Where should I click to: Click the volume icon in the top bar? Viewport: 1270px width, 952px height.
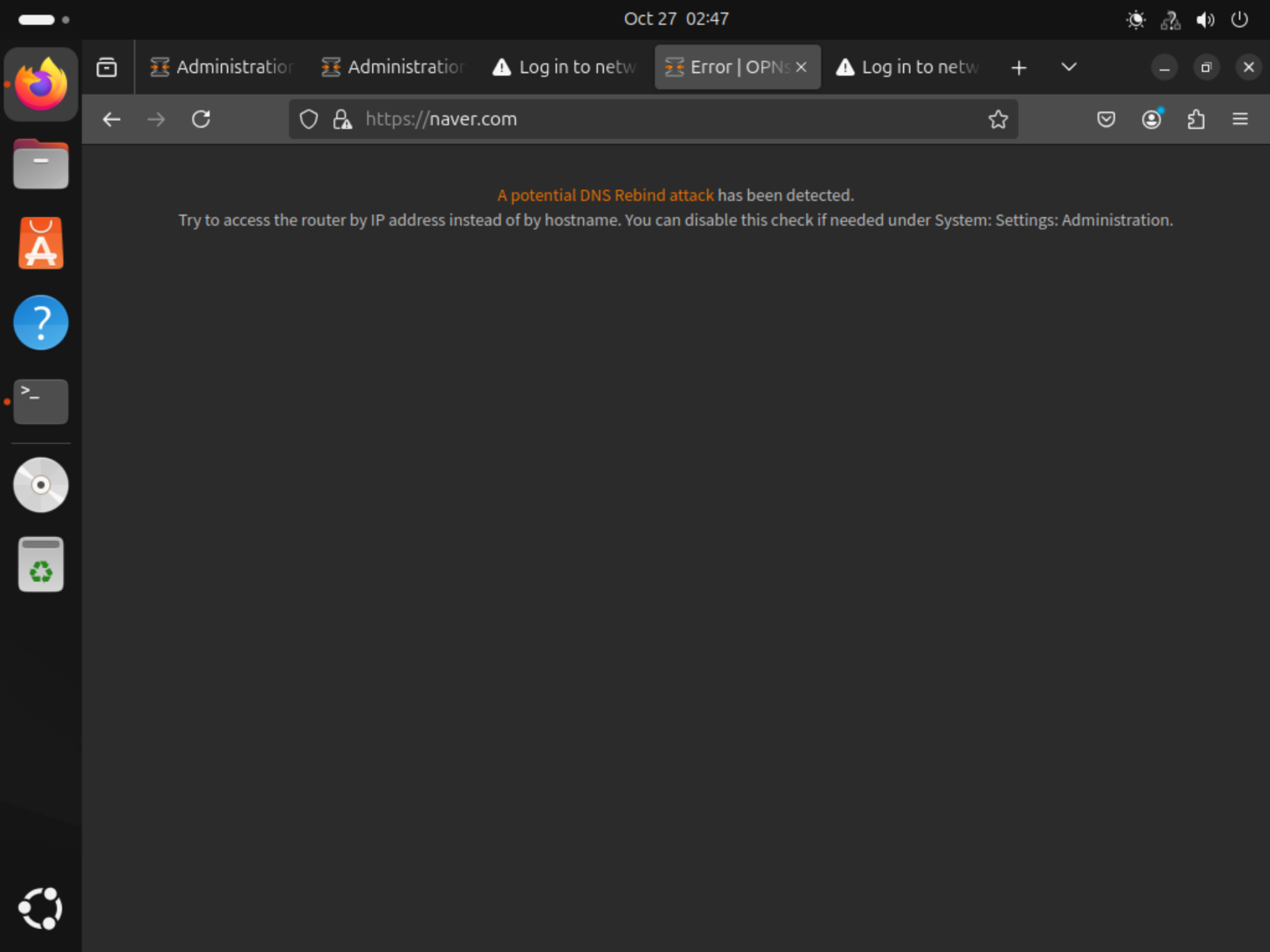click(x=1205, y=20)
